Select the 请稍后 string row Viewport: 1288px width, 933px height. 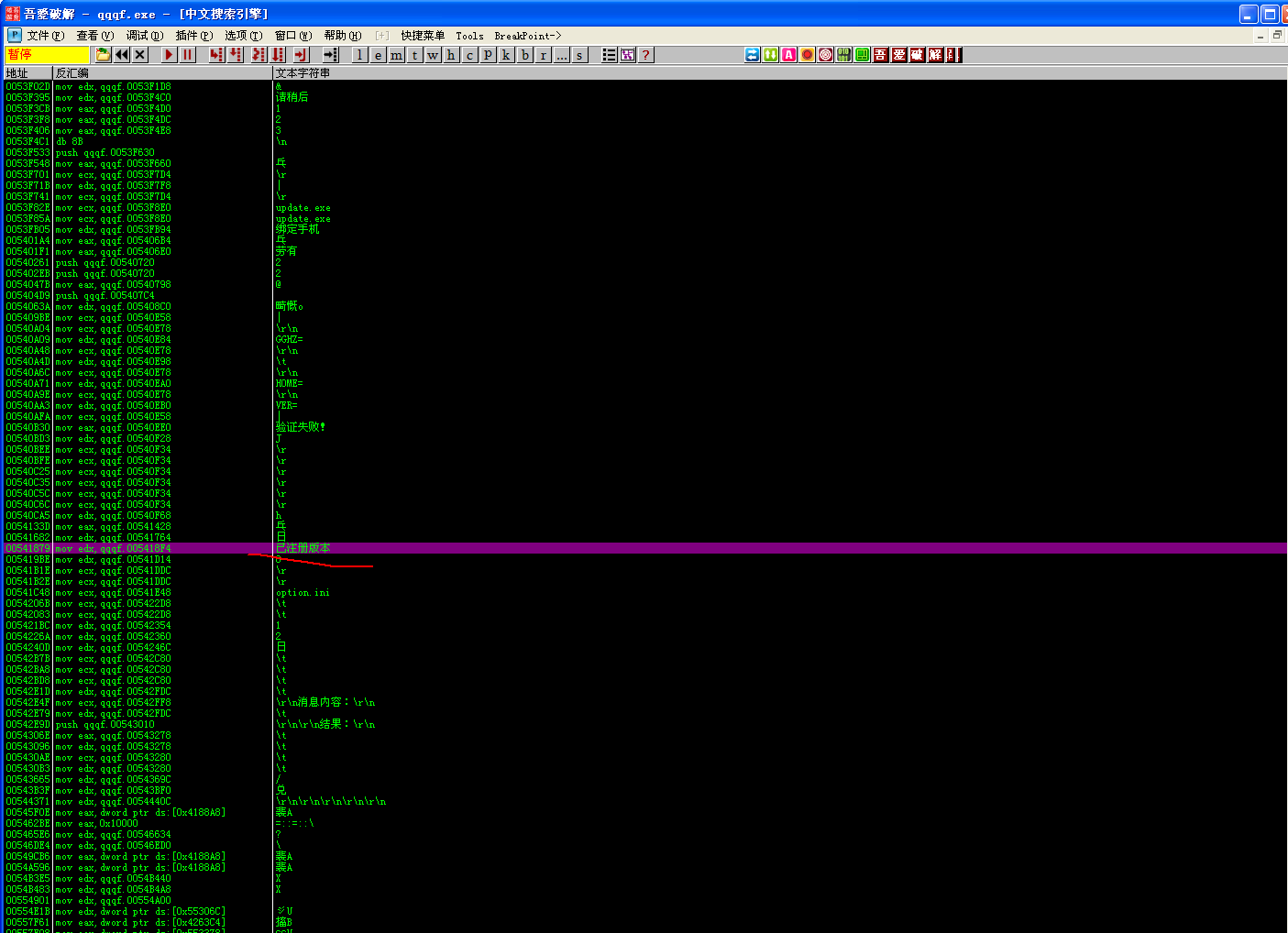pyautogui.click(x=644, y=97)
